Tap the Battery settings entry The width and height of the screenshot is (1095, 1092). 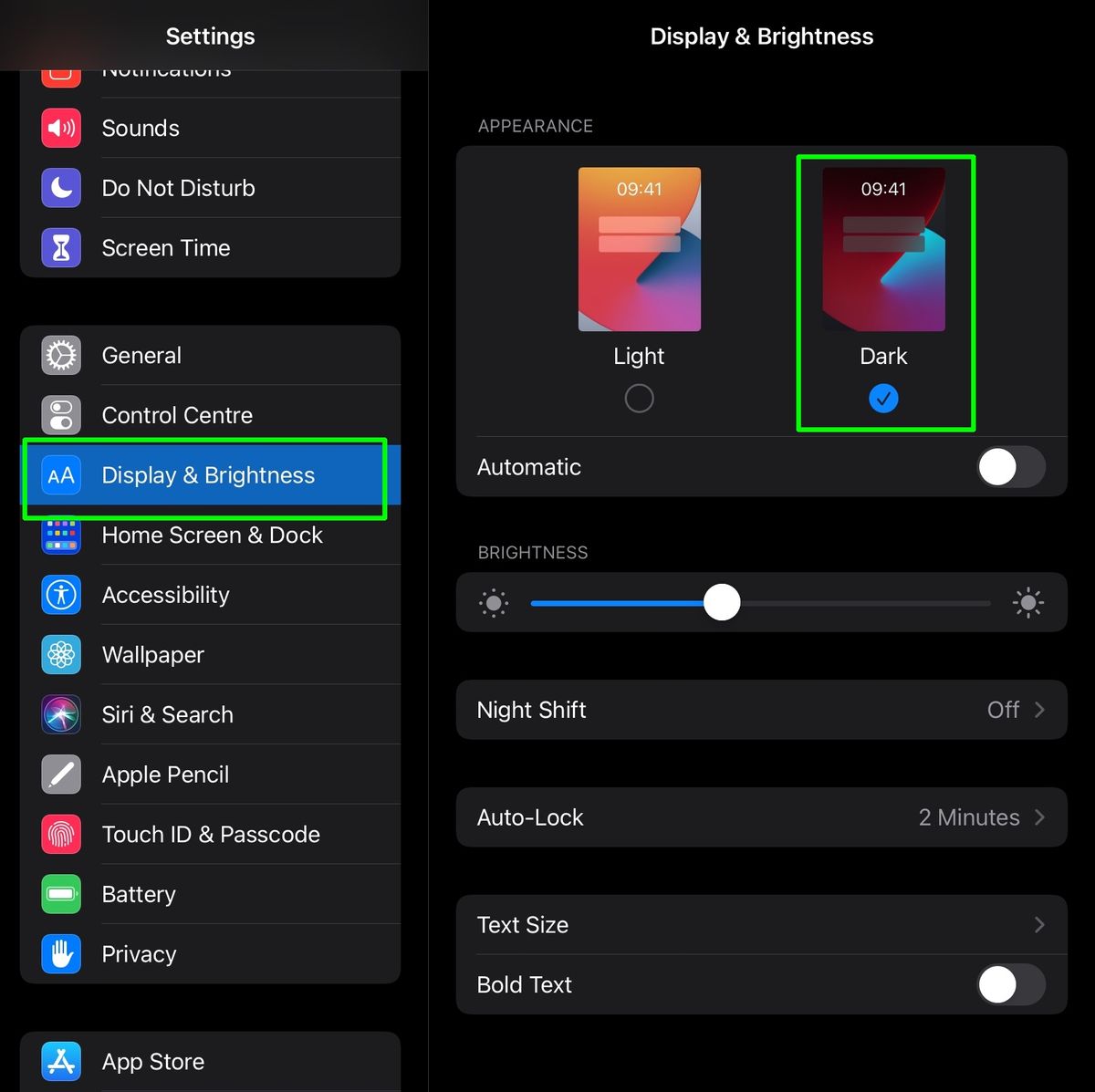[138, 894]
